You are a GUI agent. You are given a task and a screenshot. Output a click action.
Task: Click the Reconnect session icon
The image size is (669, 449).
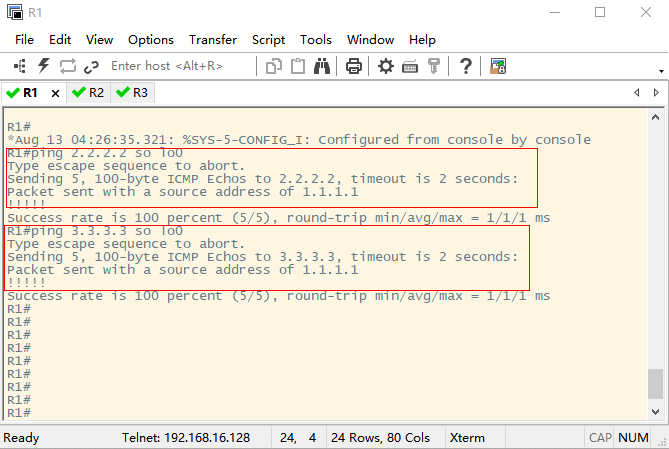pos(67,66)
